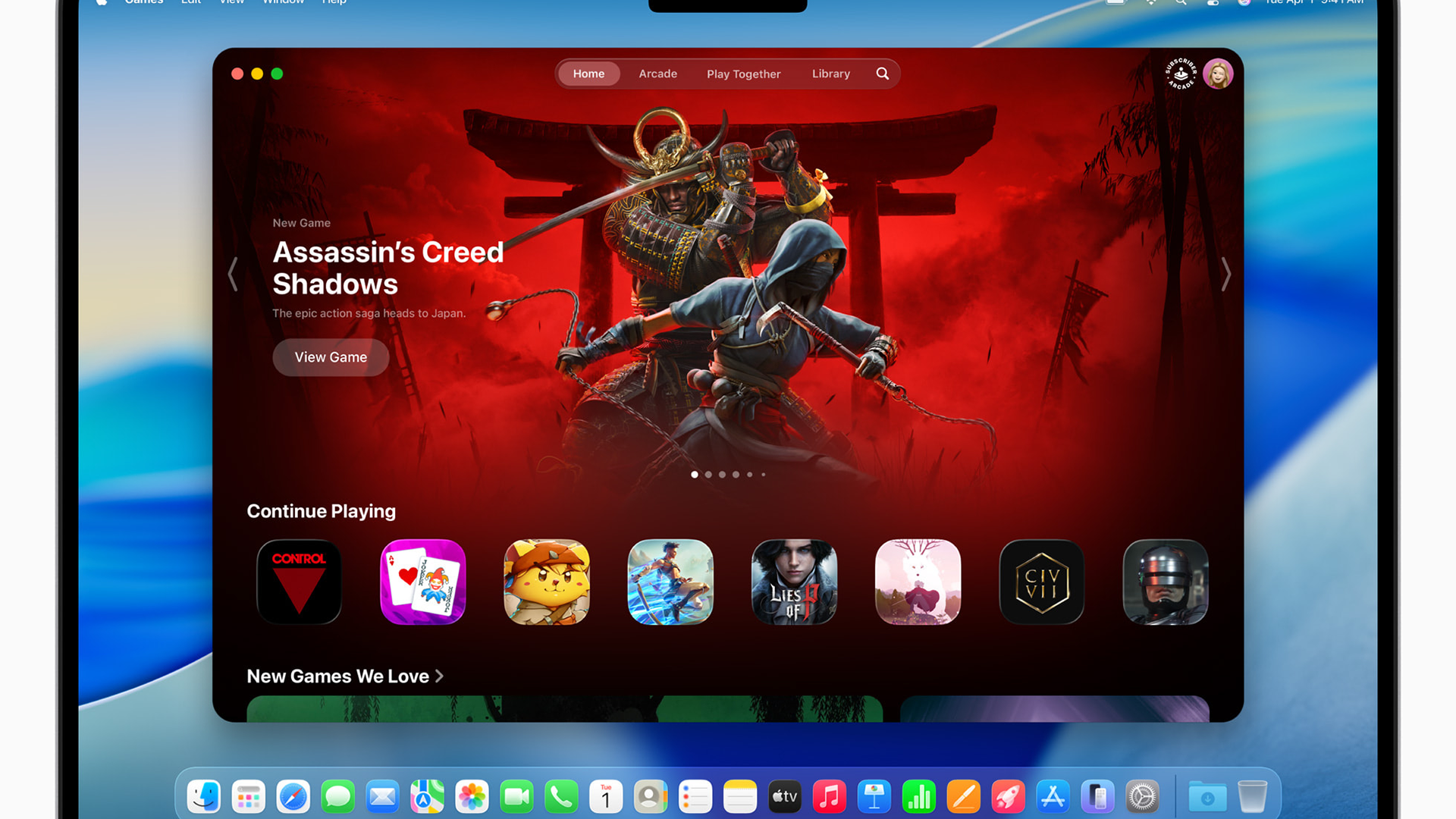Image resolution: width=1456 pixels, height=819 pixels.
Task: Switch to the Arcade tab
Action: pyautogui.click(x=657, y=74)
